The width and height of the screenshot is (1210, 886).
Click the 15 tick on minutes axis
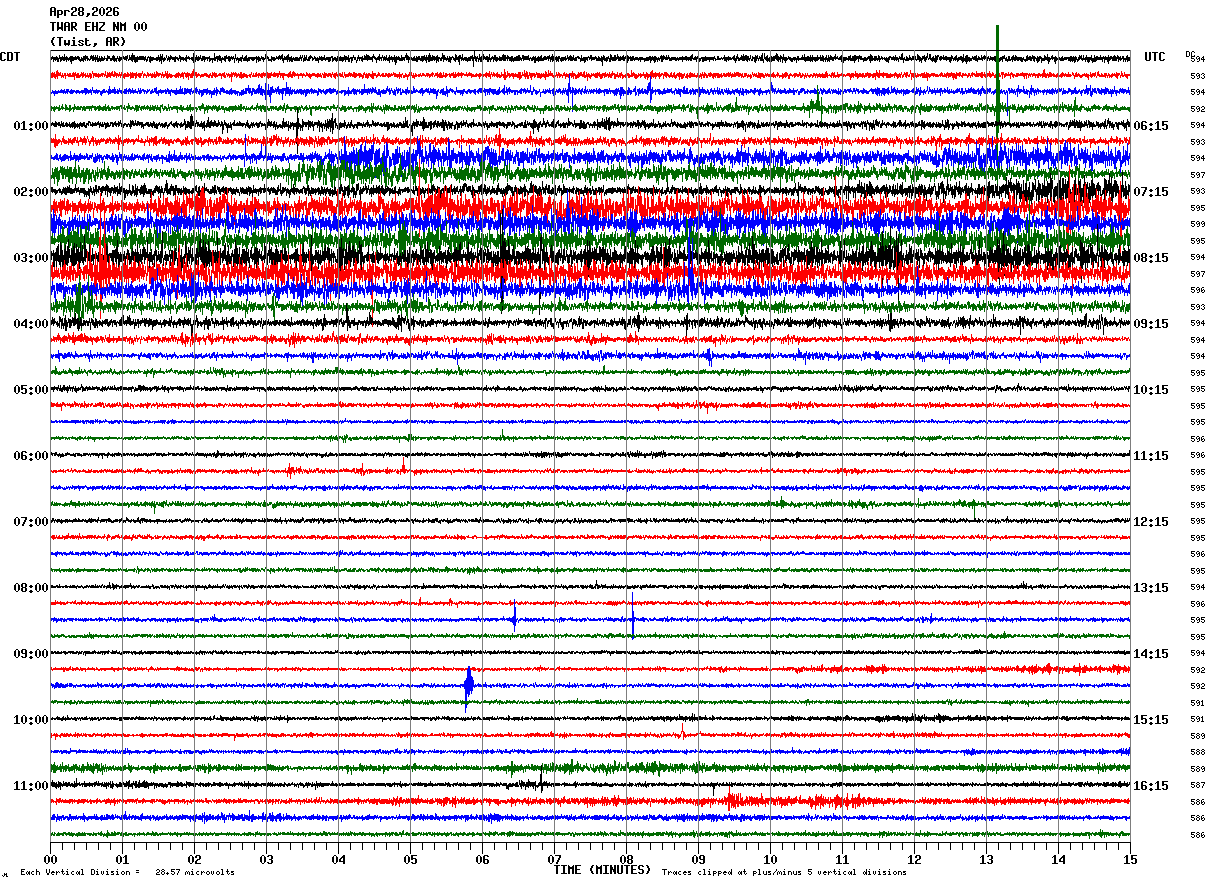click(x=1130, y=859)
